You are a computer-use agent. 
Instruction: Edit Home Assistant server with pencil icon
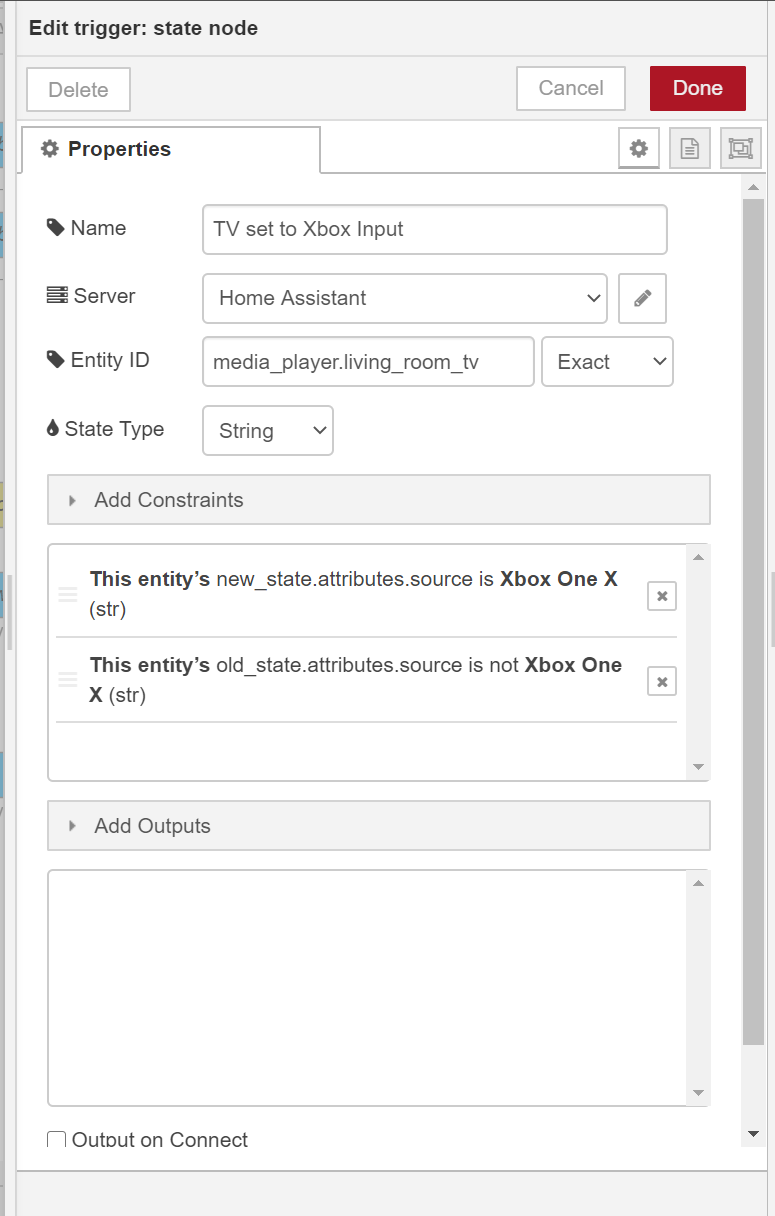click(642, 298)
